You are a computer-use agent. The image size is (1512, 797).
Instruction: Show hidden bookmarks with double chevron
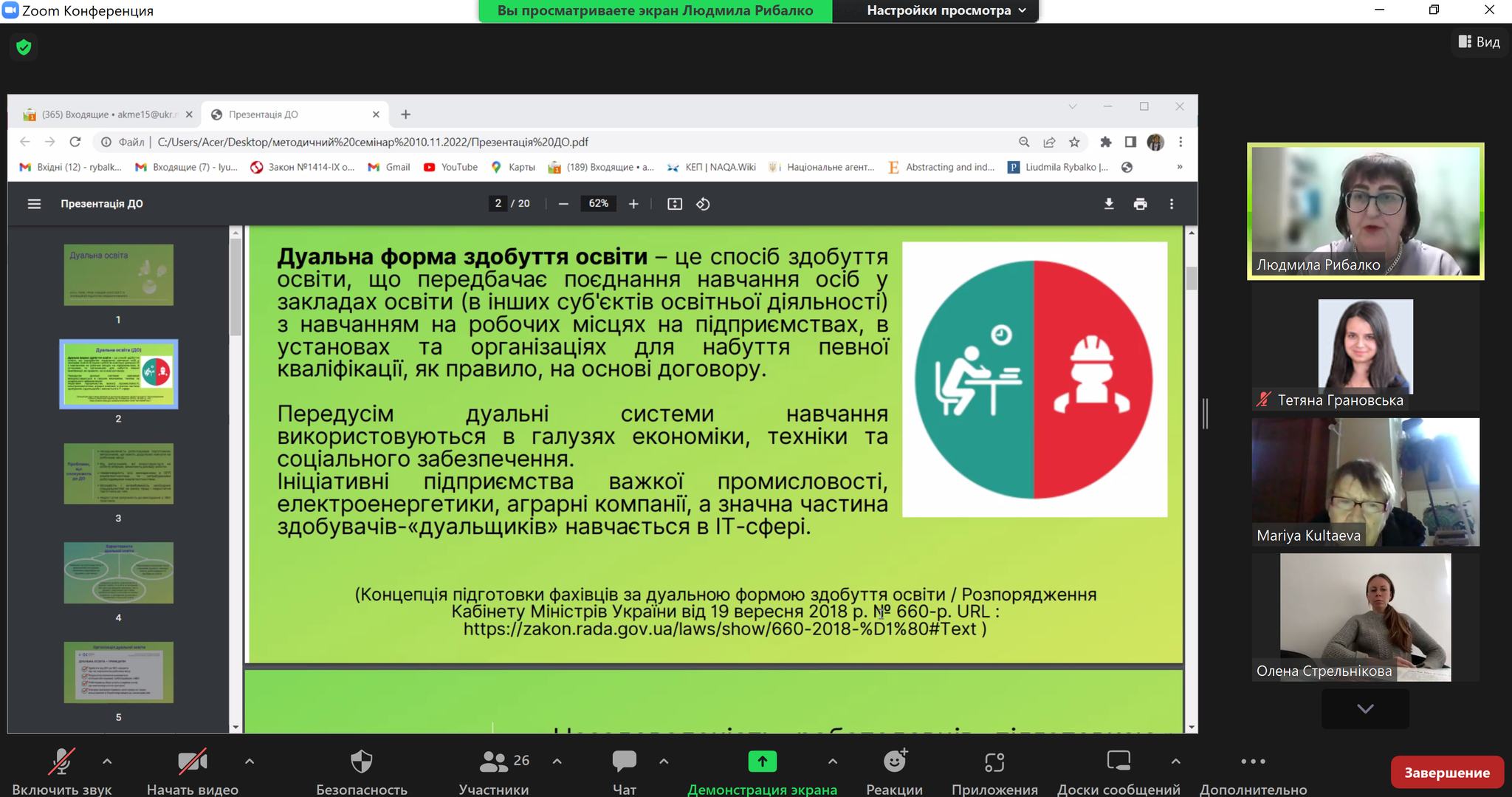pyautogui.click(x=1180, y=167)
